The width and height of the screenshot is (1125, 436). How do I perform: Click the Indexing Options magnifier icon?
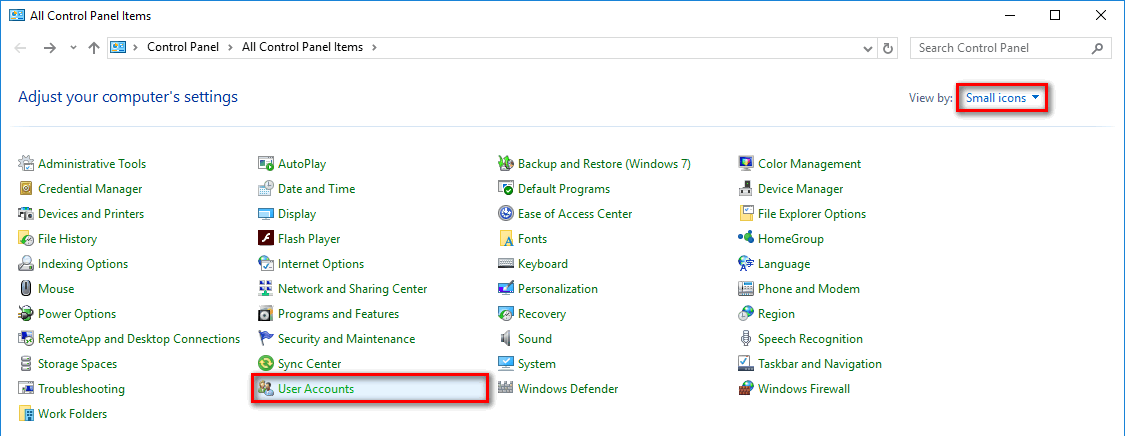click(26, 264)
